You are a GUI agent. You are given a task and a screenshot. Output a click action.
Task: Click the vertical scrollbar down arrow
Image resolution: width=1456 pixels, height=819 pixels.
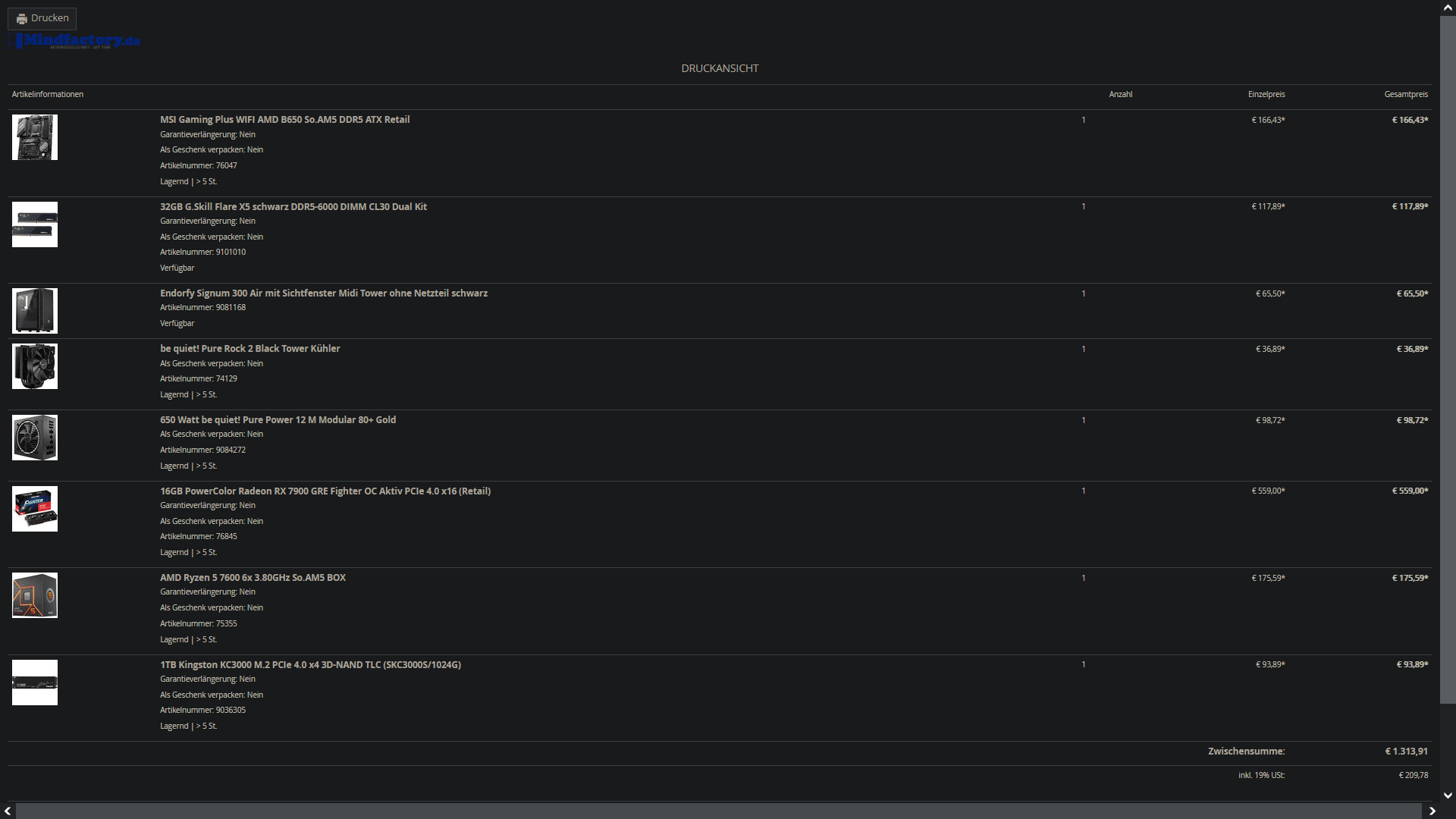pyautogui.click(x=1448, y=795)
